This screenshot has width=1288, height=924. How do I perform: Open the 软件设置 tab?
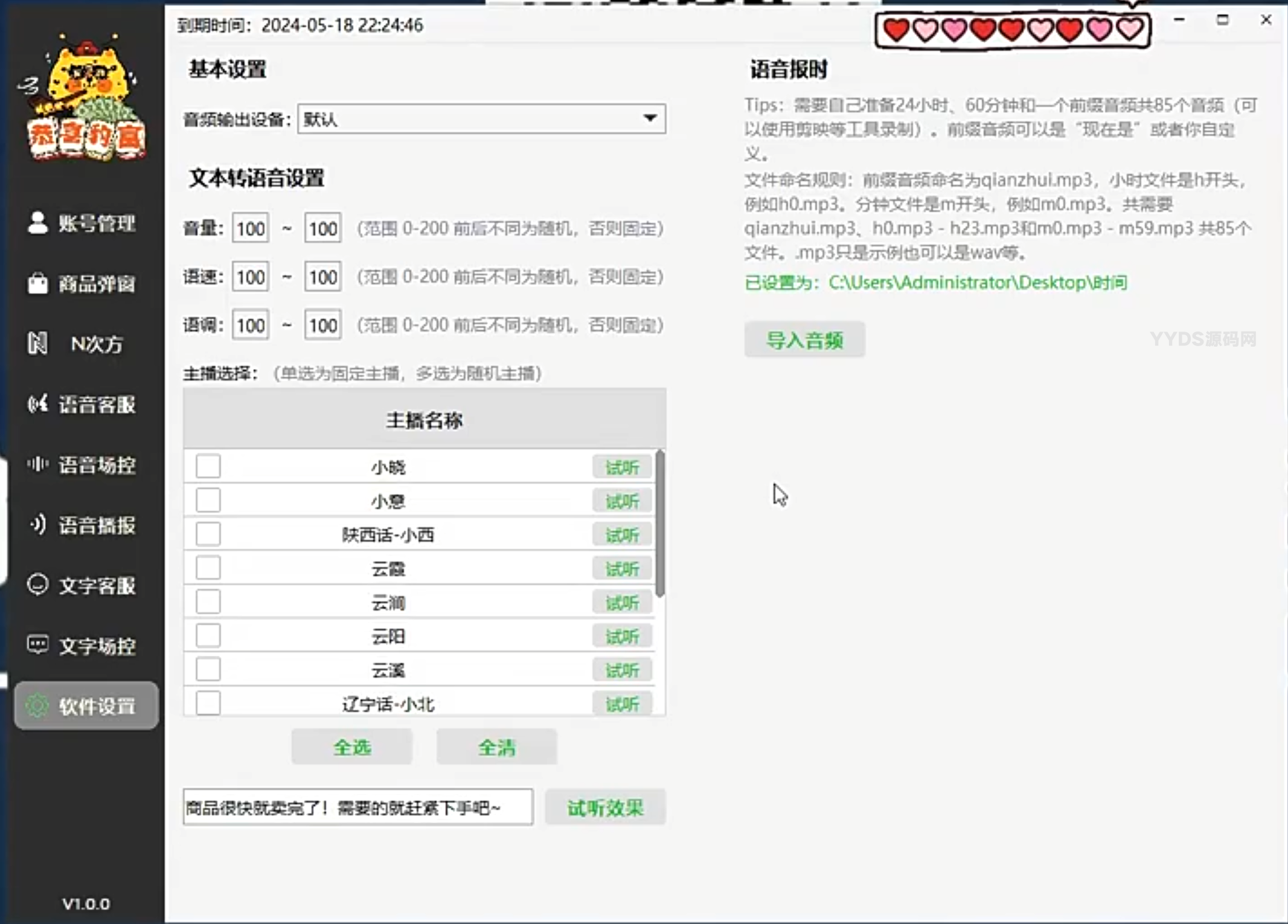tap(85, 705)
